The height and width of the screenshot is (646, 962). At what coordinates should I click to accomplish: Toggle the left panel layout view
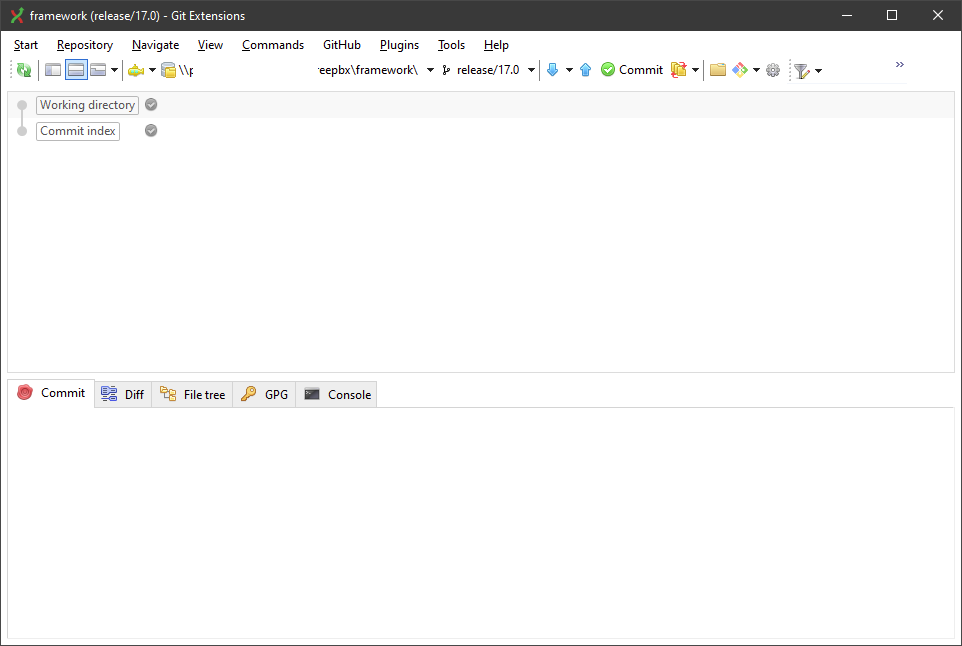(52, 70)
